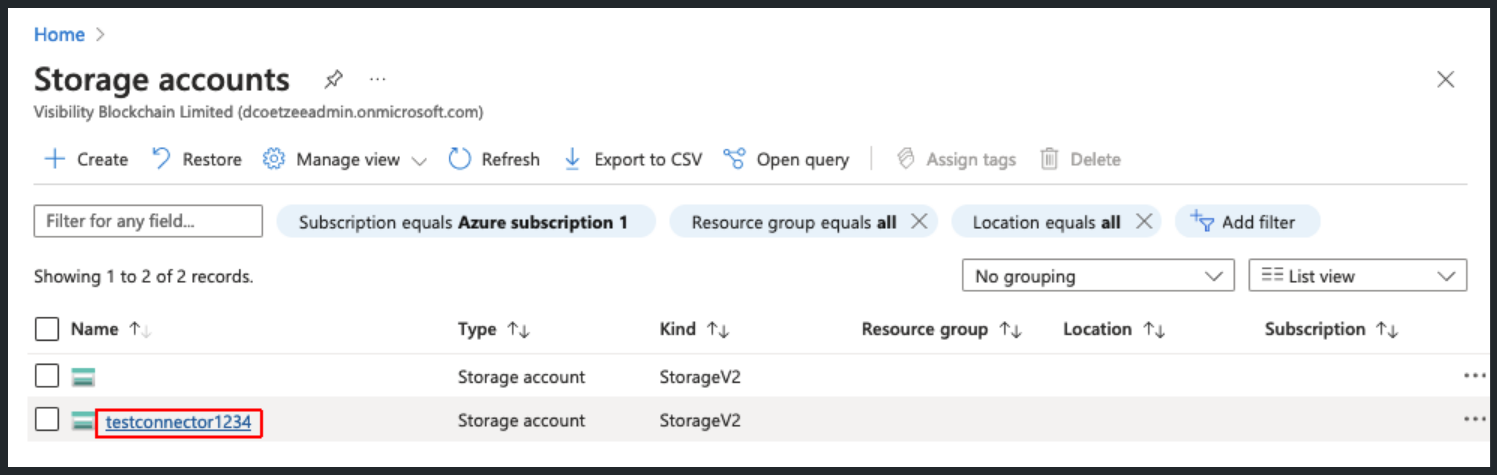Open the ellipsis menu for testconnector1234 row
The image size is (1497, 475).
click(x=1475, y=420)
